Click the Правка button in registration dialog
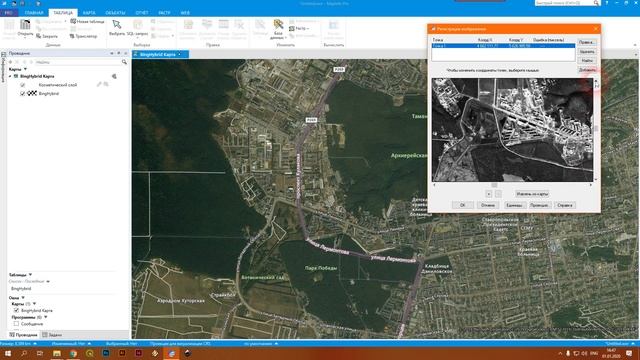640x360 pixels. (587, 42)
